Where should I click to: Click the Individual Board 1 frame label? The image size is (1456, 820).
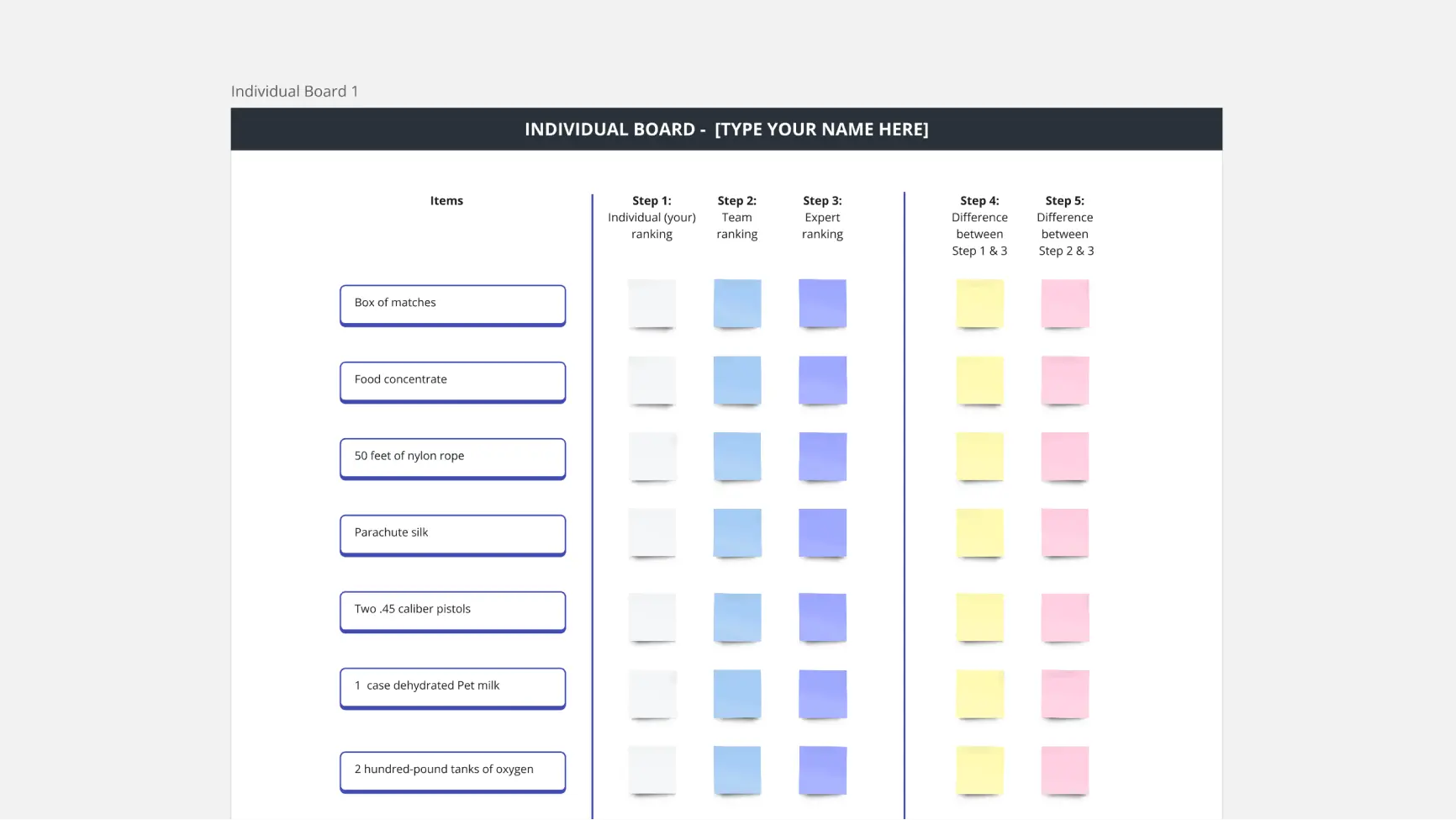294,91
